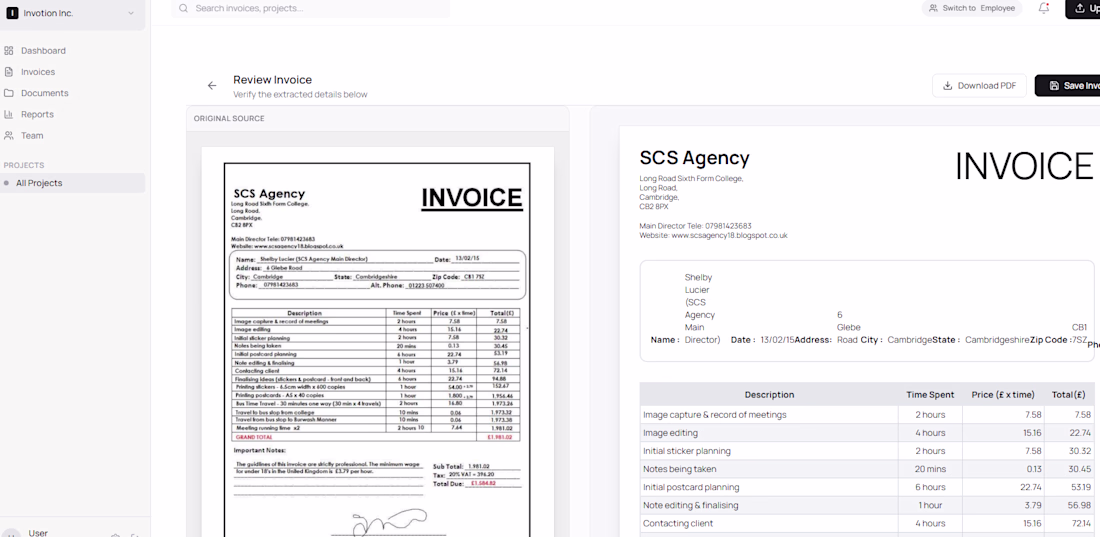This screenshot has width=1100, height=537.
Task: Click the total value 56.98
Action: [1080, 505]
